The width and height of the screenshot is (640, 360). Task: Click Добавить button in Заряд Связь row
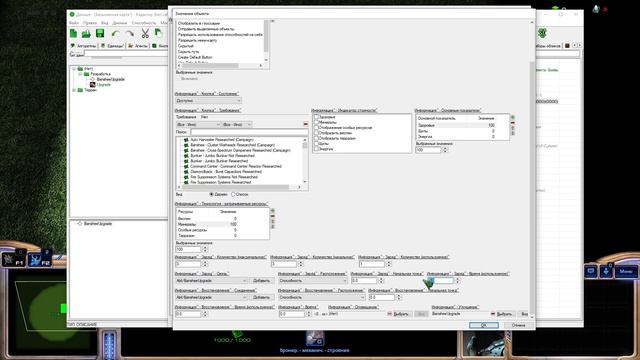pyautogui.click(x=261, y=281)
